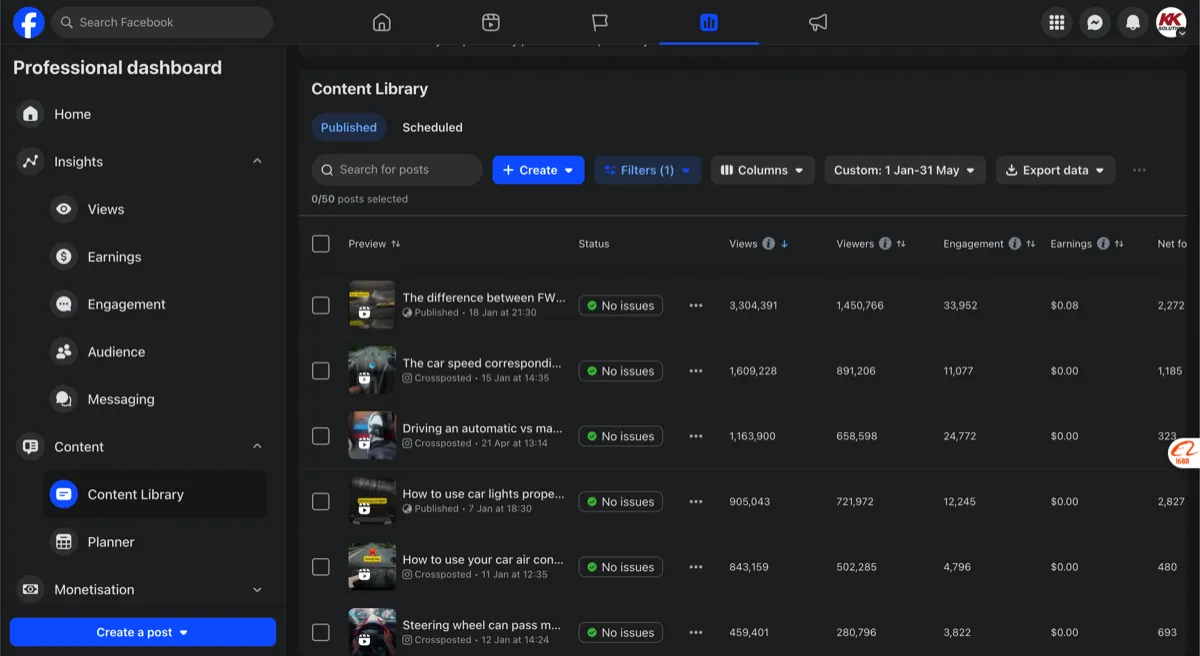Open the apps grid menu icon
This screenshot has height=656, width=1200.
(x=1057, y=22)
